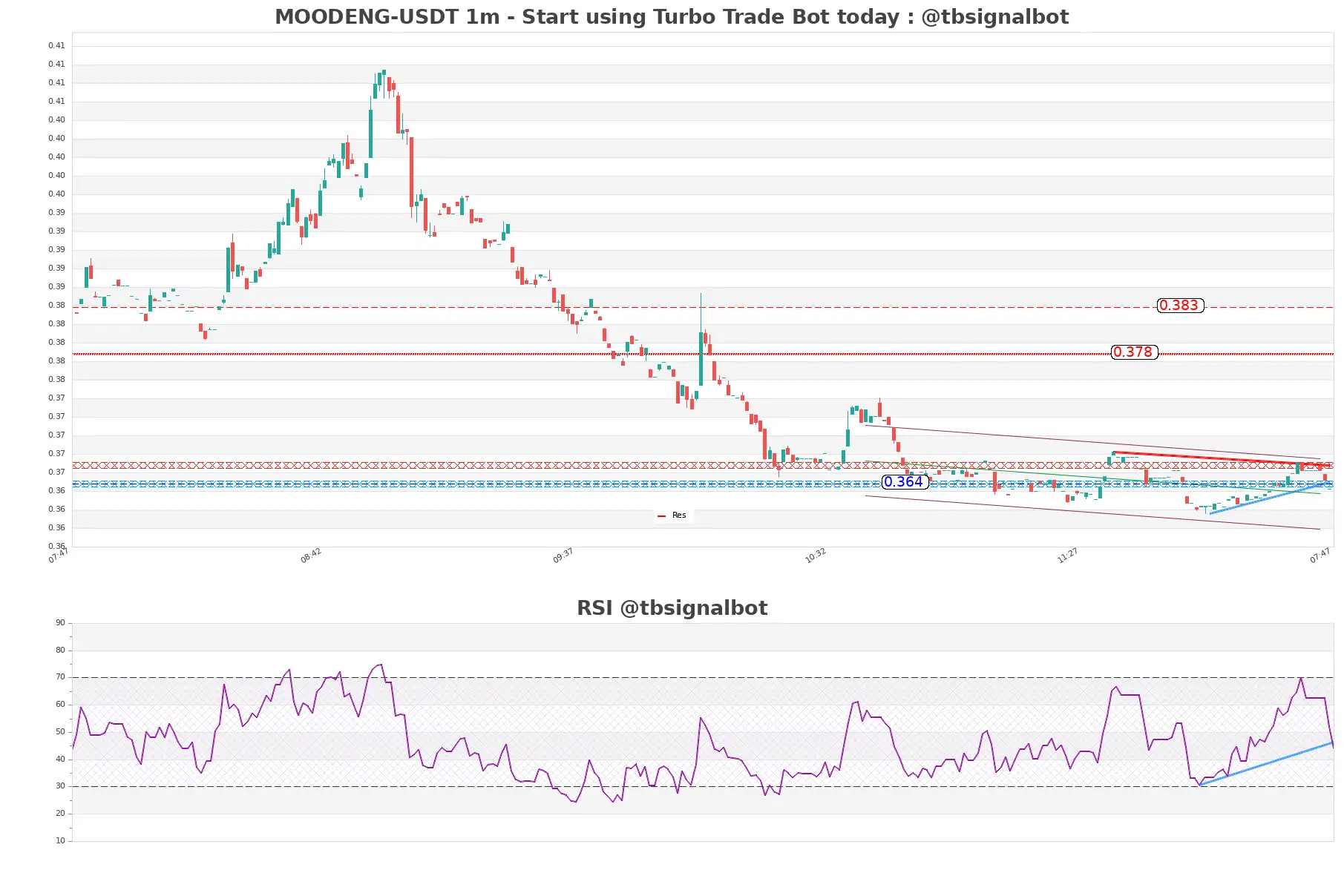Click the 0.378 resistance price label
Viewport: 1344px width, 896px height.
[1134, 352]
